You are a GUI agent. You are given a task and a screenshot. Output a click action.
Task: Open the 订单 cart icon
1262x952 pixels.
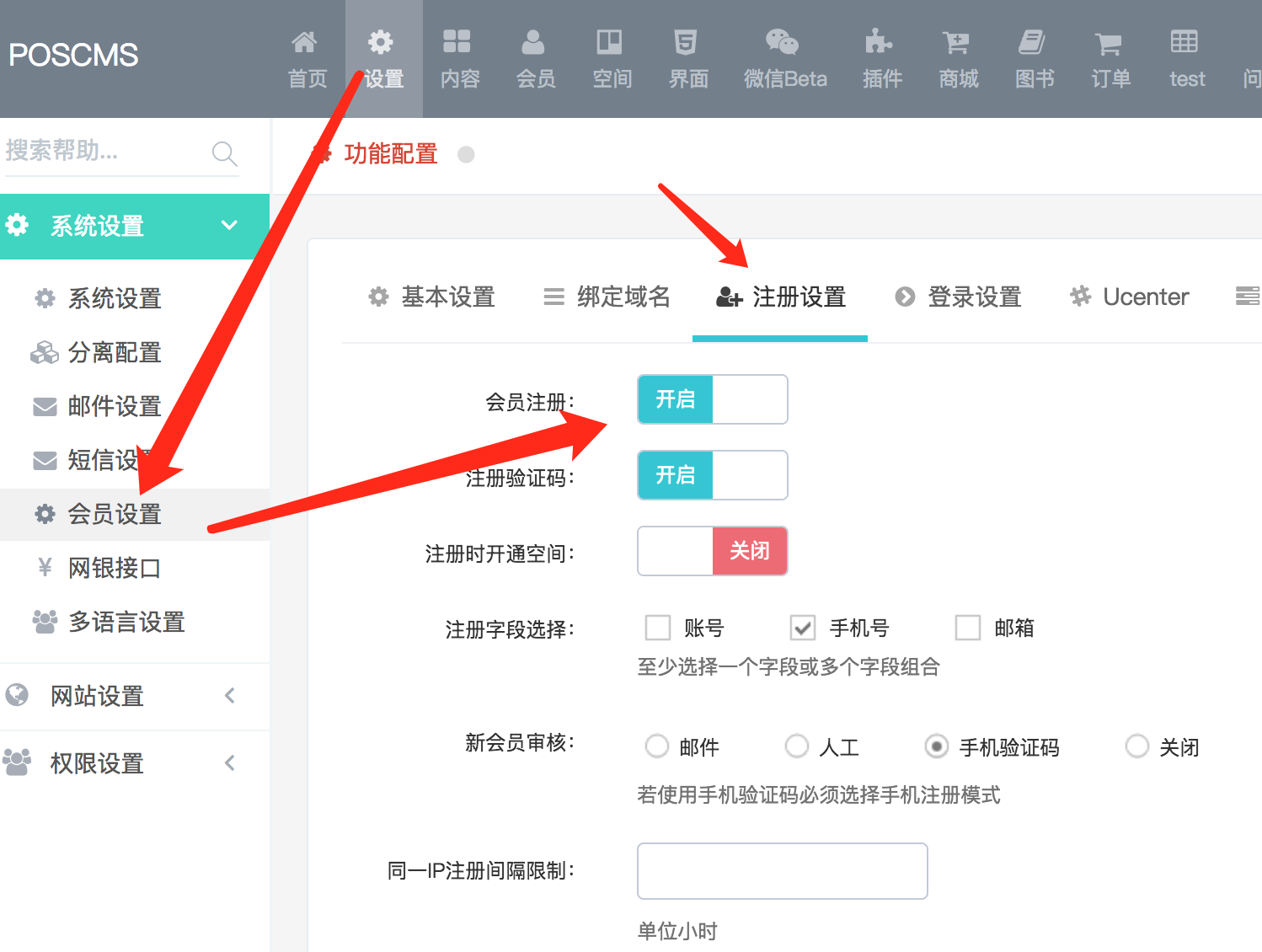[1108, 44]
